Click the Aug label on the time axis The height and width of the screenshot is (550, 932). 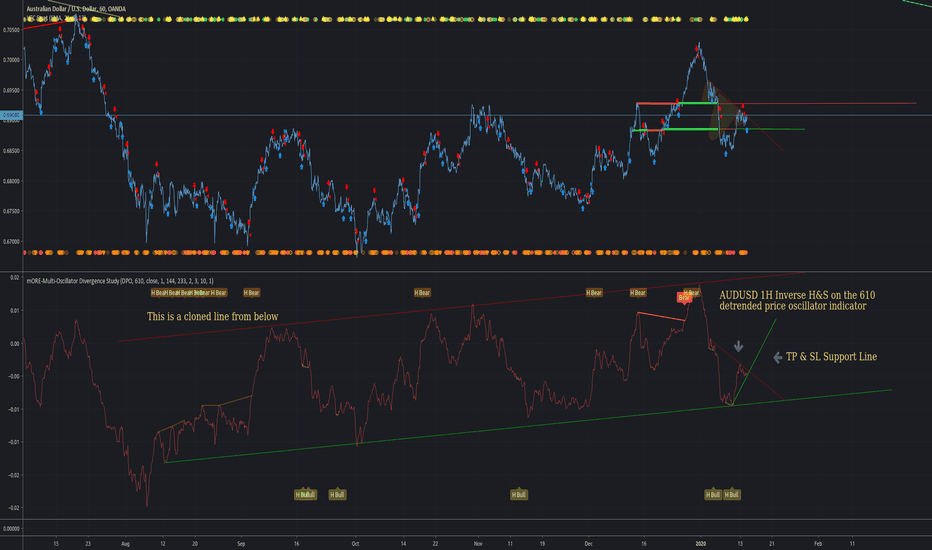[125, 541]
